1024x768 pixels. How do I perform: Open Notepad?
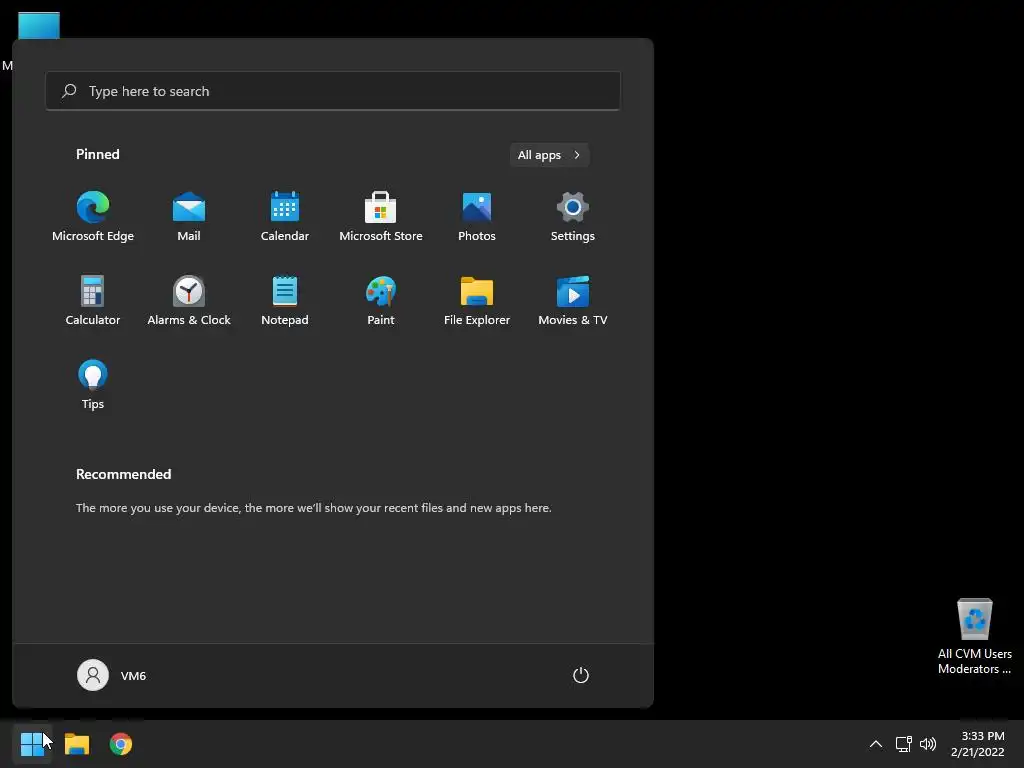click(285, 301)
